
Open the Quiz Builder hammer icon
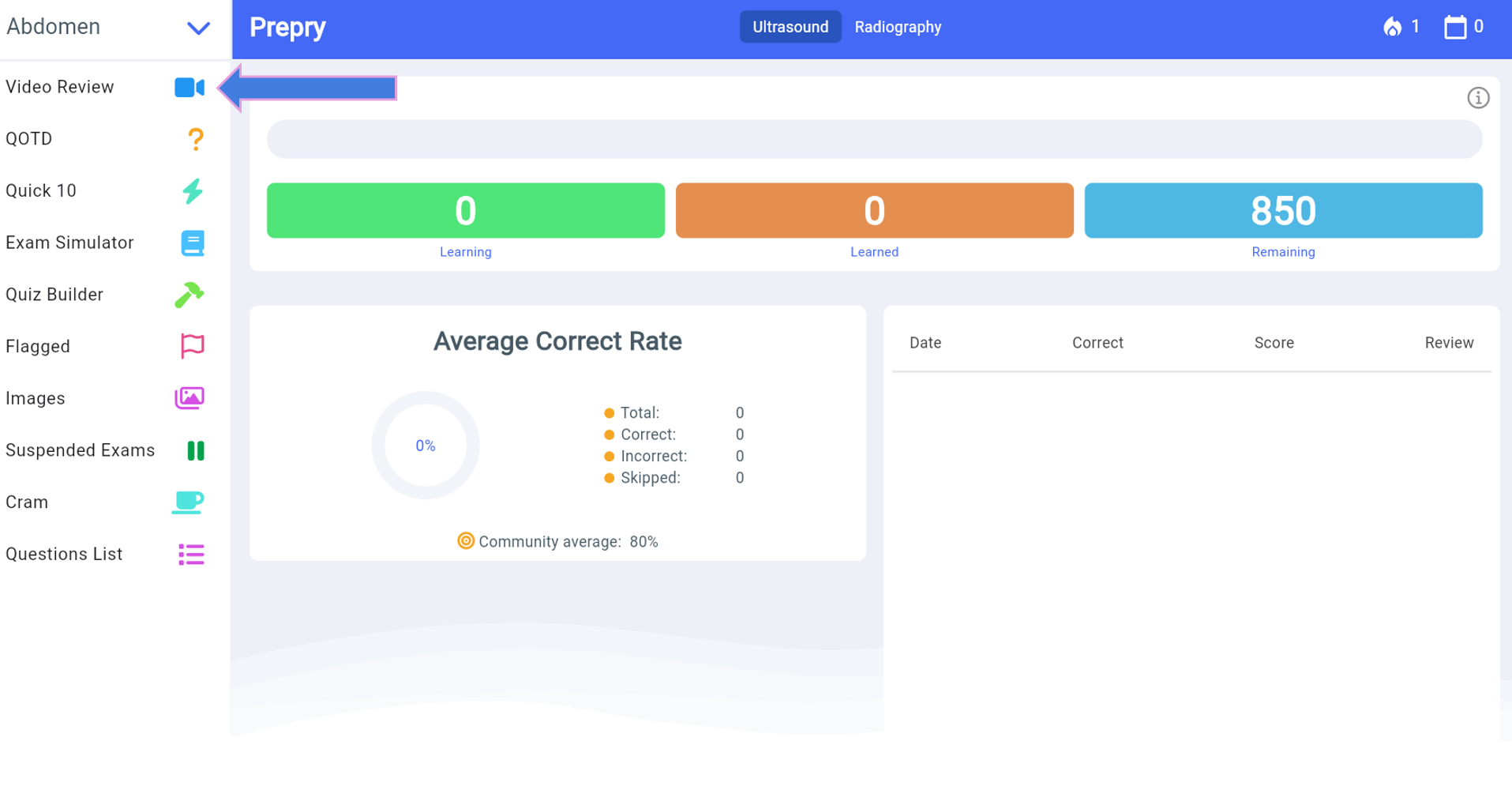pos(189,295)
